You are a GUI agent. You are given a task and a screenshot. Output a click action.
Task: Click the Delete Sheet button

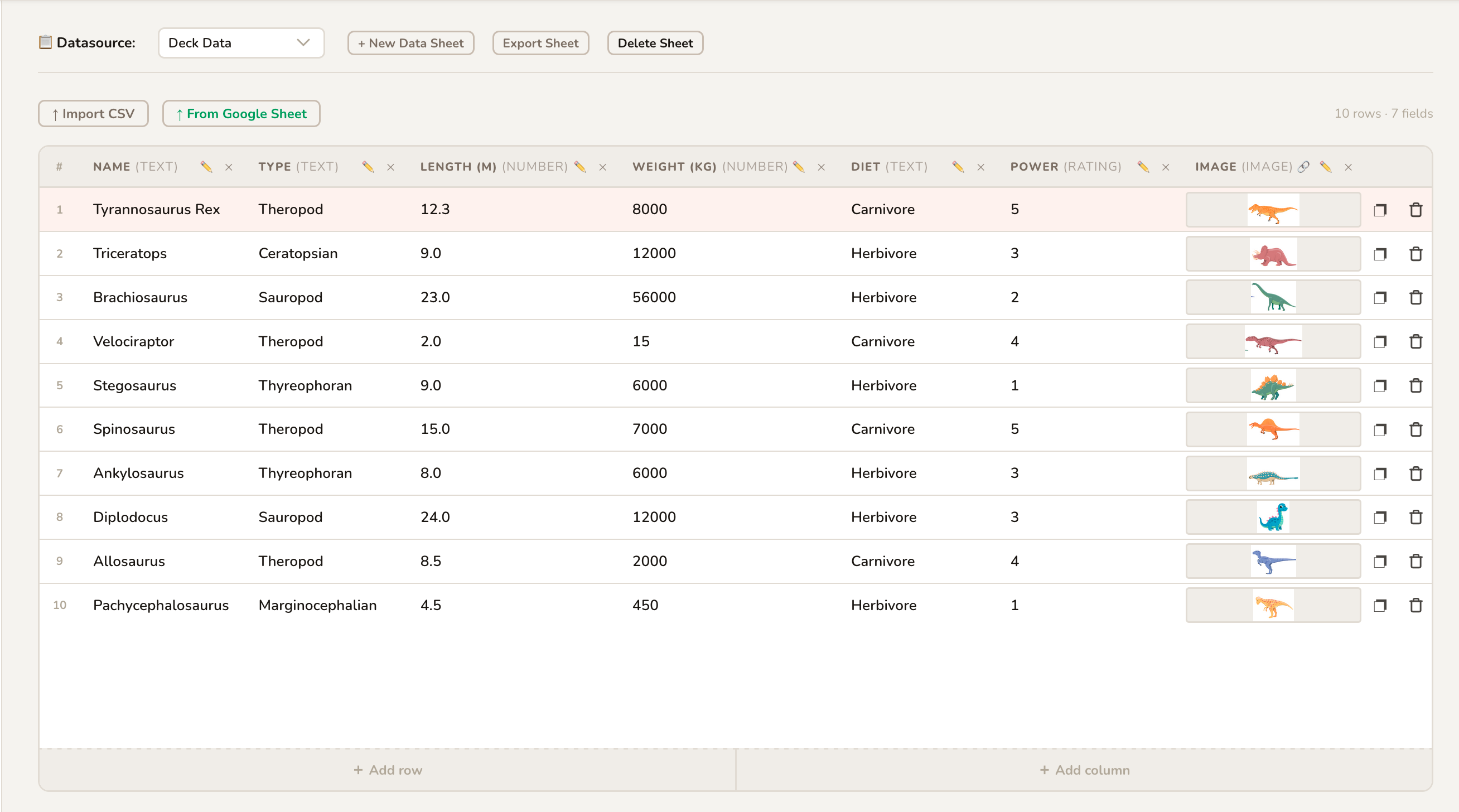[x=655, y=43]
